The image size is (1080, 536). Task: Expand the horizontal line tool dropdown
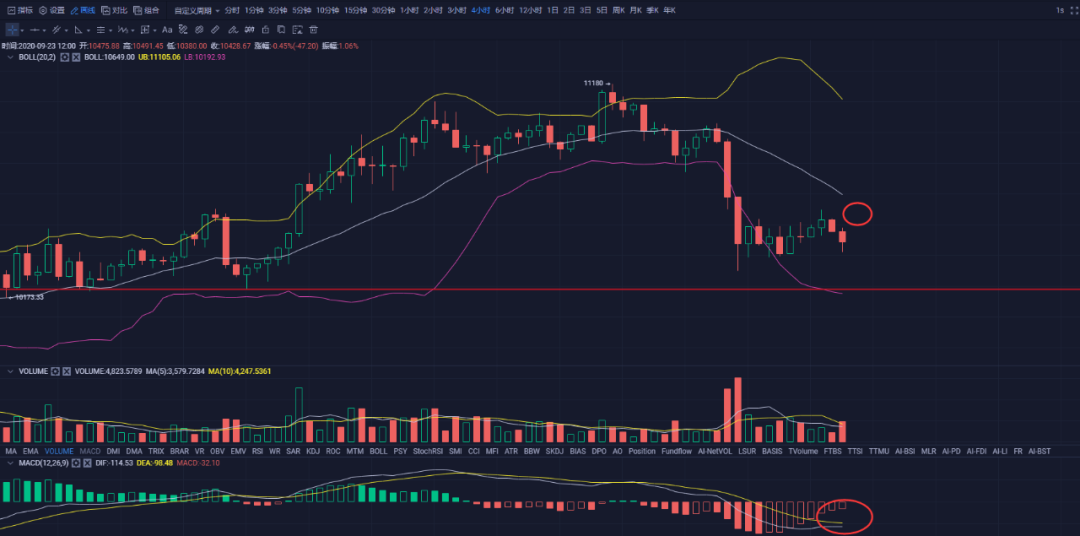point(46,30)
